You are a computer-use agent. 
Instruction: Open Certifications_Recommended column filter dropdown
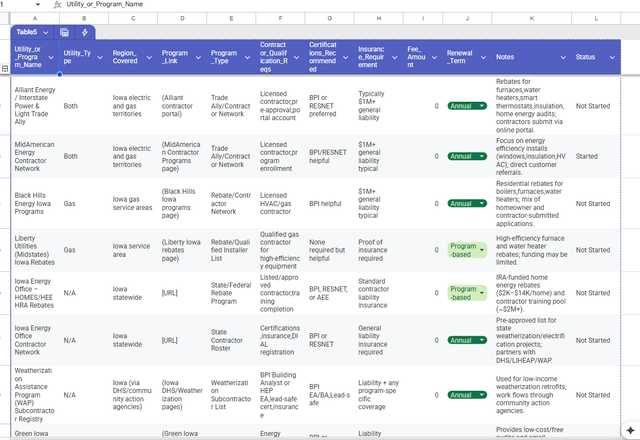[x=345, y=58]
